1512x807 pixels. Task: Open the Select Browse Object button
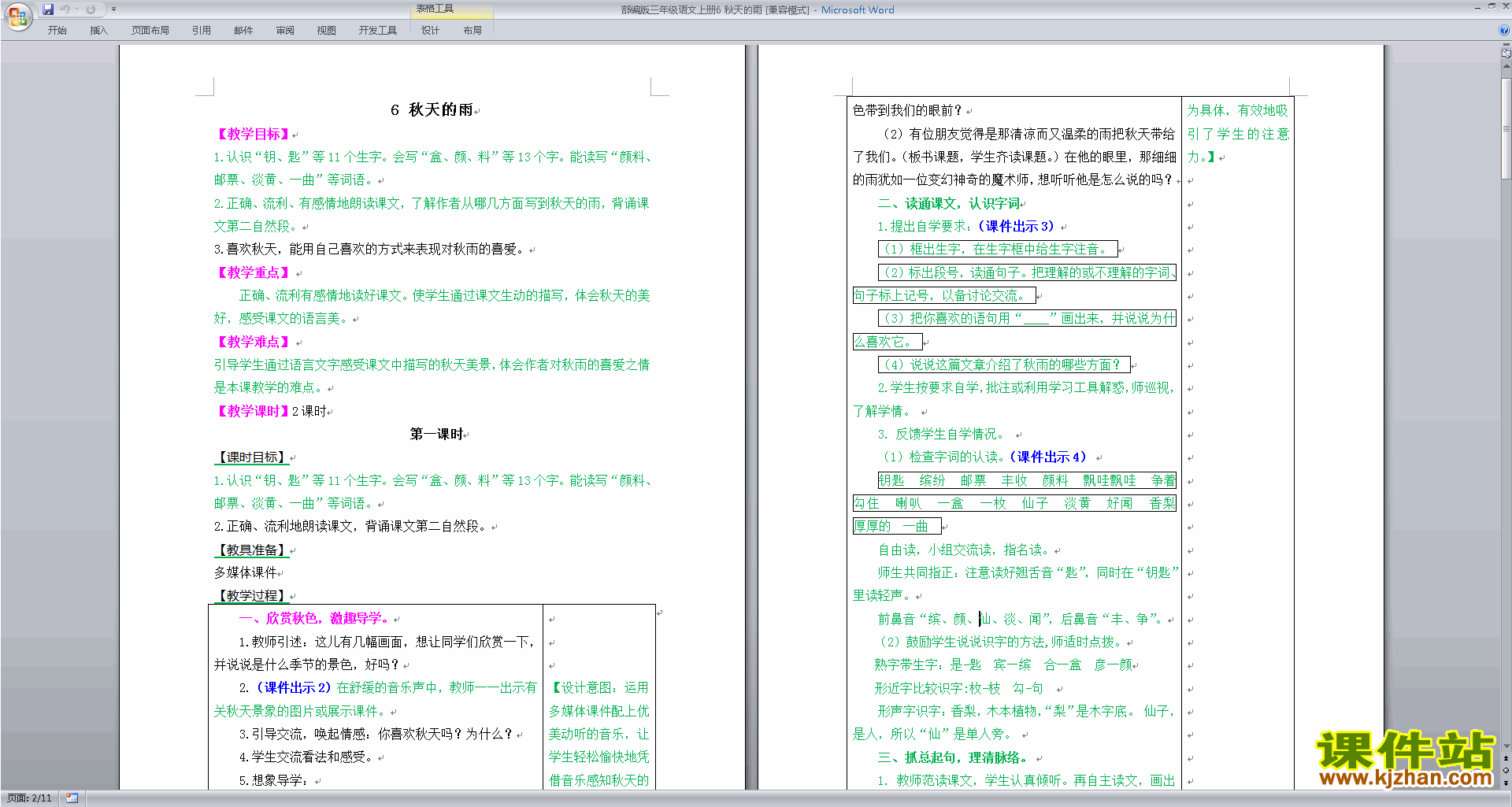1506,770
